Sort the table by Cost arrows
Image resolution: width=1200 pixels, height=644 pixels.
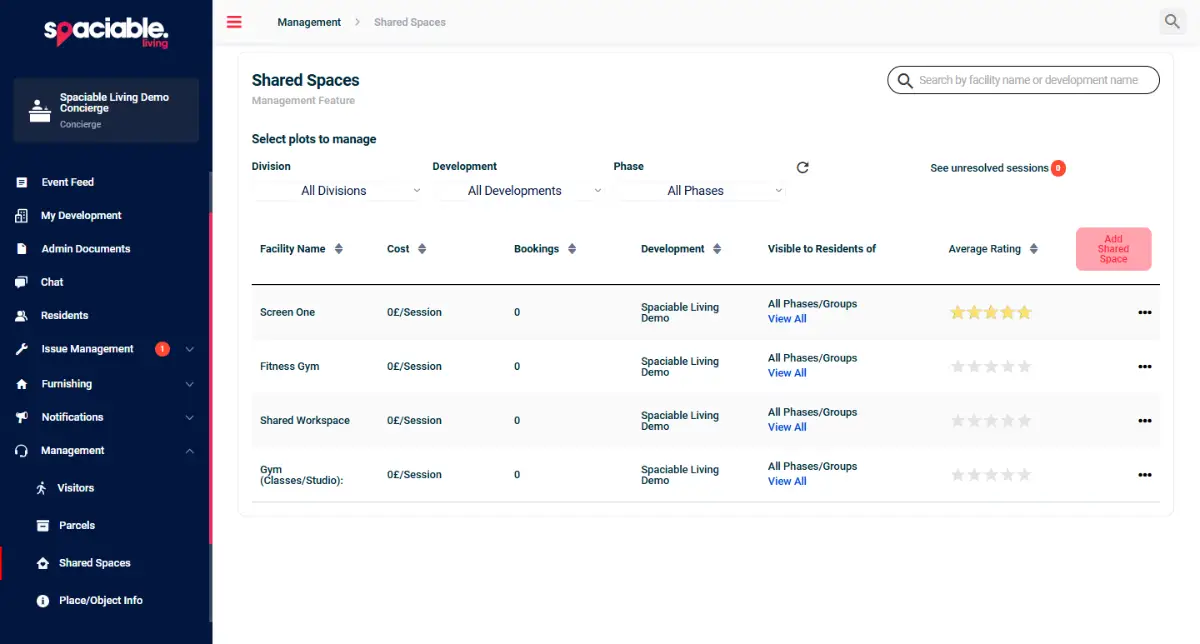[422, 249]
